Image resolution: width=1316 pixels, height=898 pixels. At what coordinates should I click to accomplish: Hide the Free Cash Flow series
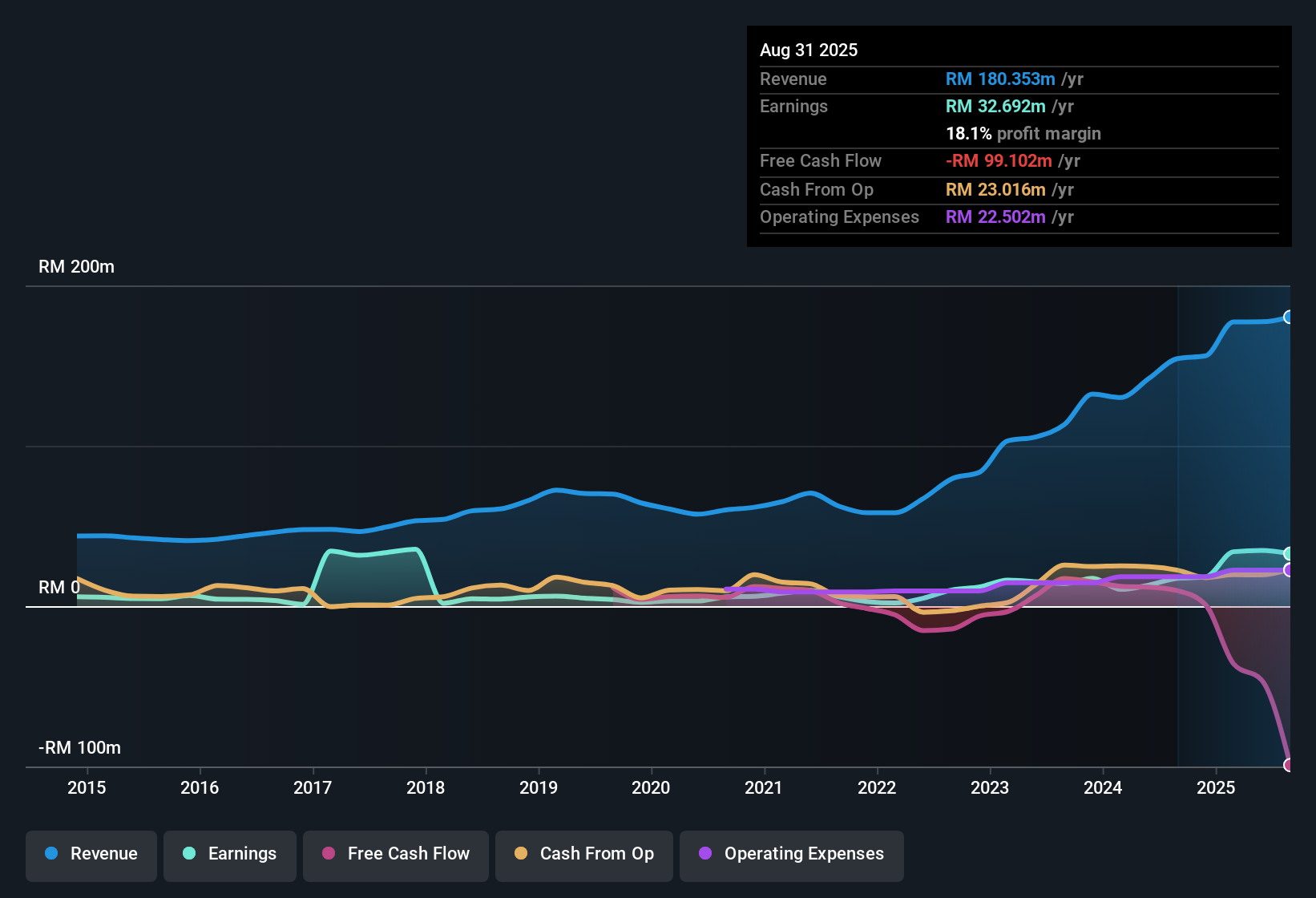[395, 856]
